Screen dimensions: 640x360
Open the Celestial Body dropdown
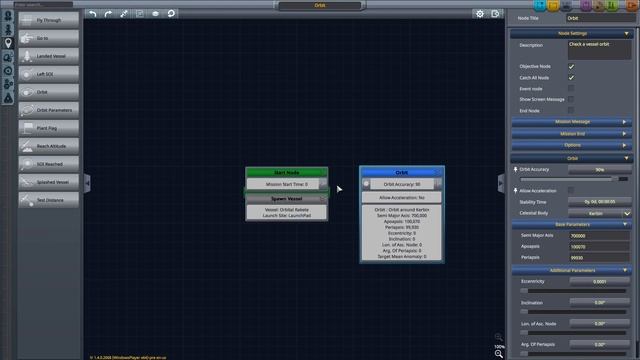(600, 213)
